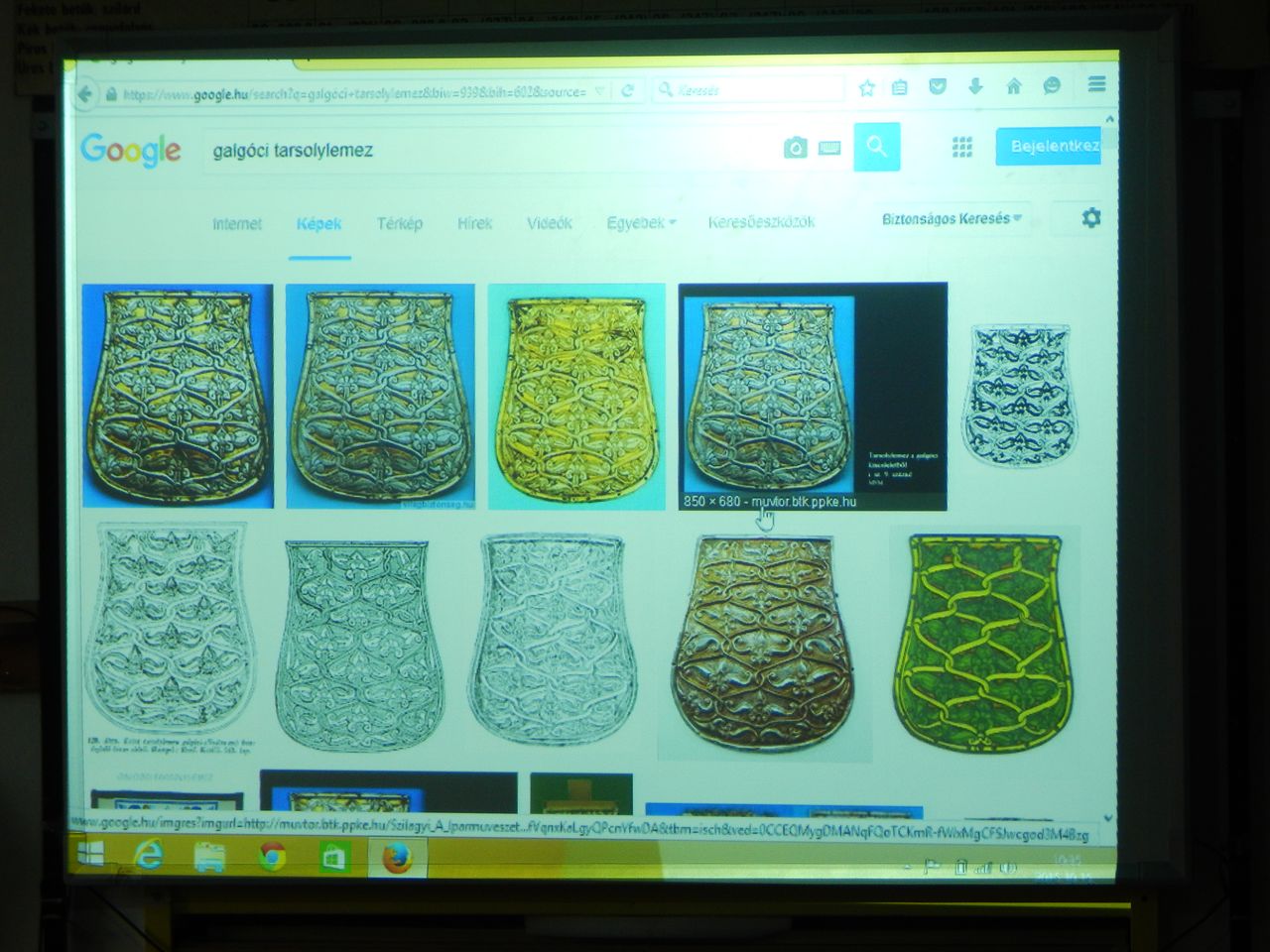Open second grey sketch thumbnail in second row
1270x952 pixels.
point(359,646)
